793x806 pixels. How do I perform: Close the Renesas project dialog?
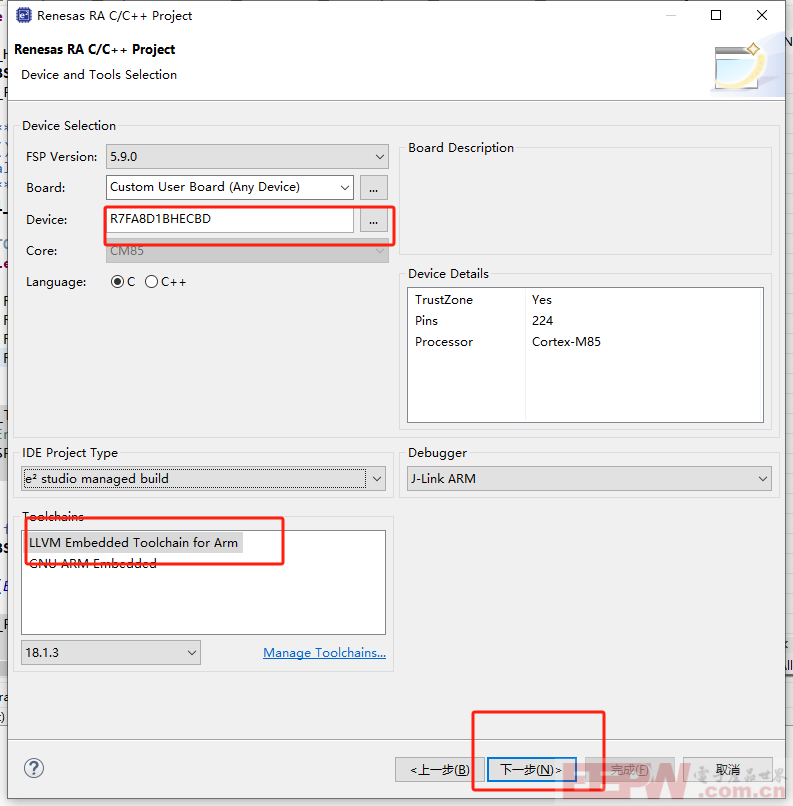pyautogui.click(x=762, y=15)
